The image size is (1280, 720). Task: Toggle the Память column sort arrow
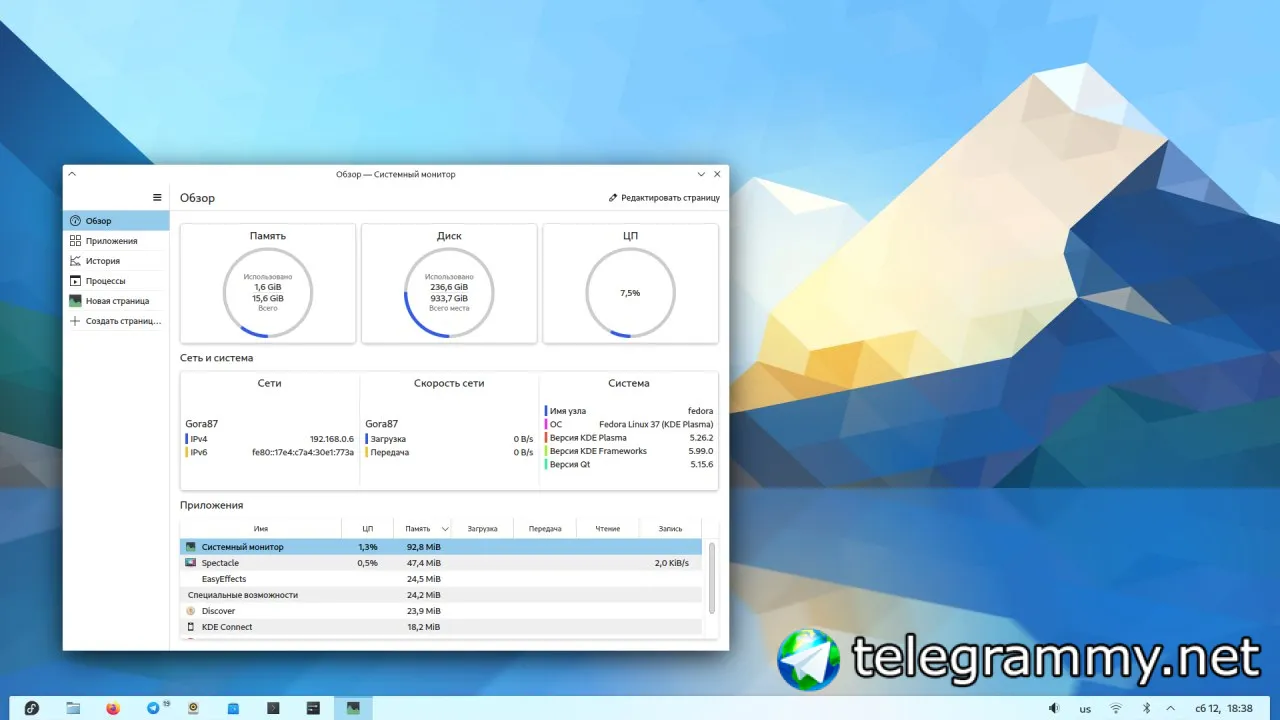(x=445, y=529)
